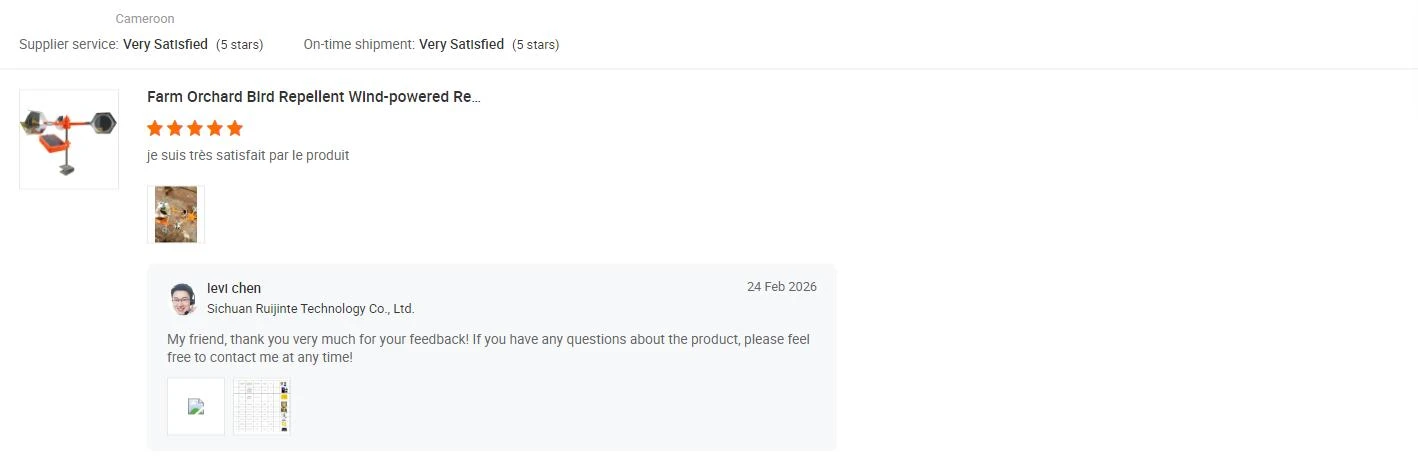This screenshot has height=468, width=1418.
Task: Click levi chen's profile avatar
Action: (x=183, y=298)
